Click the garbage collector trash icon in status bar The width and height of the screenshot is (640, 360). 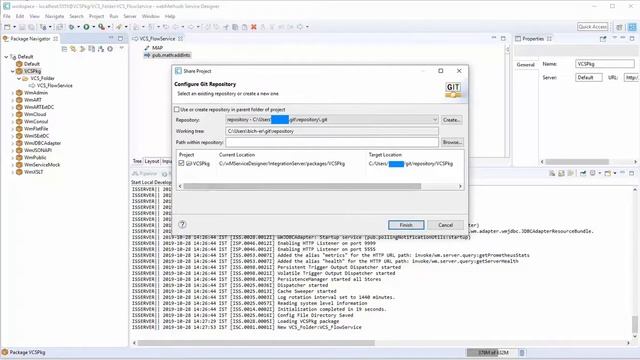tap(522, 353)
